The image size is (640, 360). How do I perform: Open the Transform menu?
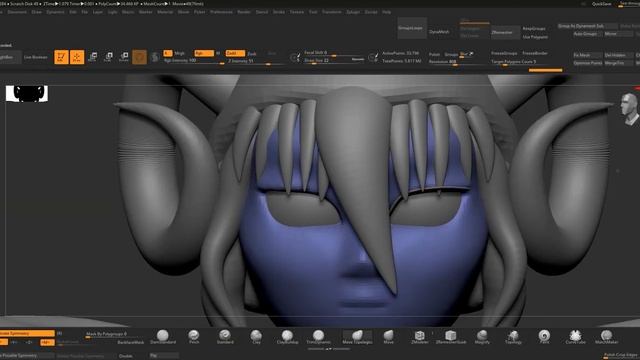click(331, 12)
